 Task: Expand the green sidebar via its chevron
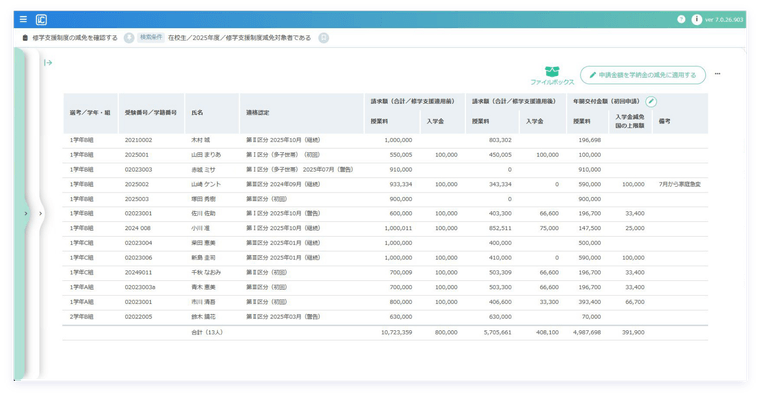pos(26,213)
